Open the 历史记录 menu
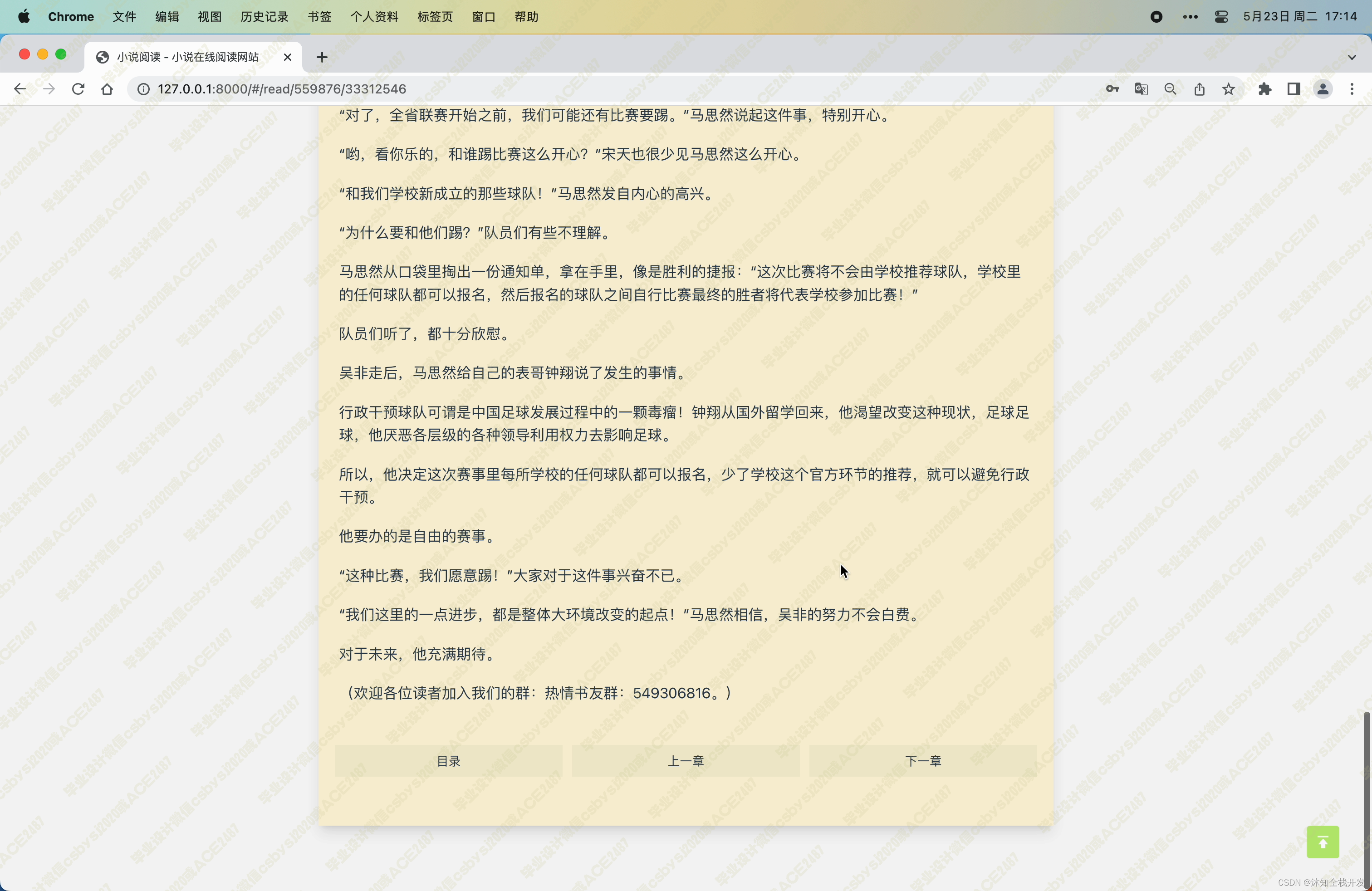This screenshot has width=1372, height=891. pyautogui.click(x=264, y=17)
